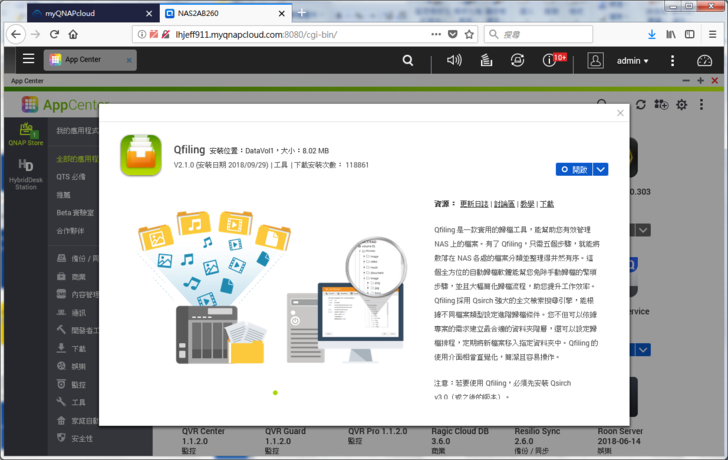Select QNAP Store in sidebar
Viewport: 728px width, 460px height.
point(26,133)
